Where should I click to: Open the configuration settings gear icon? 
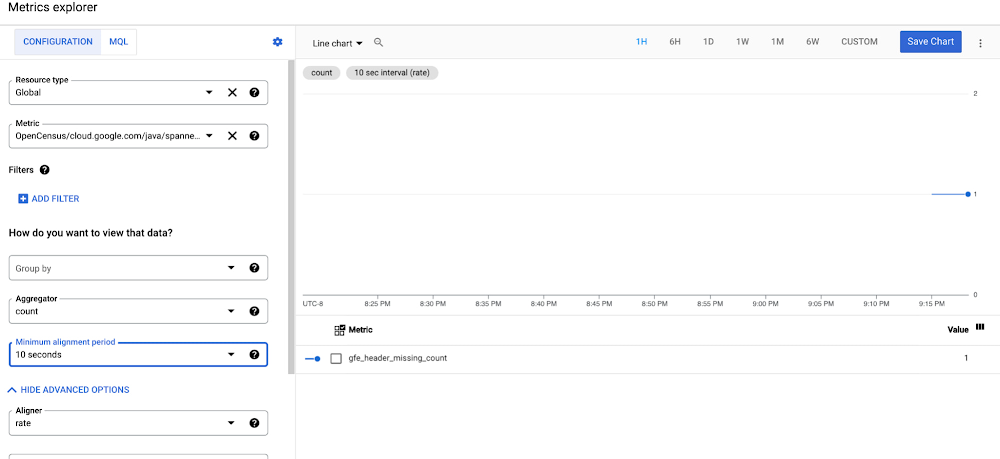point(277,42)
